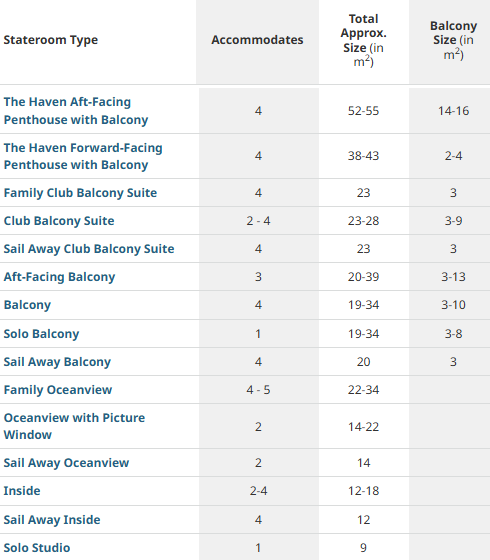Screen dimensions: 490x560
Task: Open the Solo Studio link
Action: [x=37, y=548]
